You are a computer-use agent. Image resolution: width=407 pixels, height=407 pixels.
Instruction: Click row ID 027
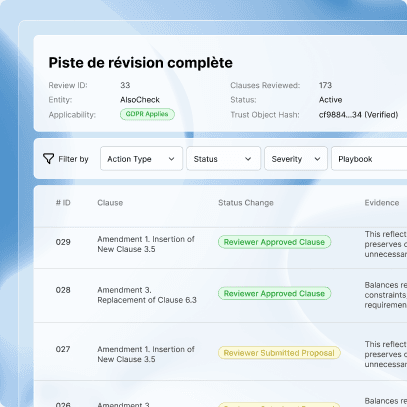63,349
